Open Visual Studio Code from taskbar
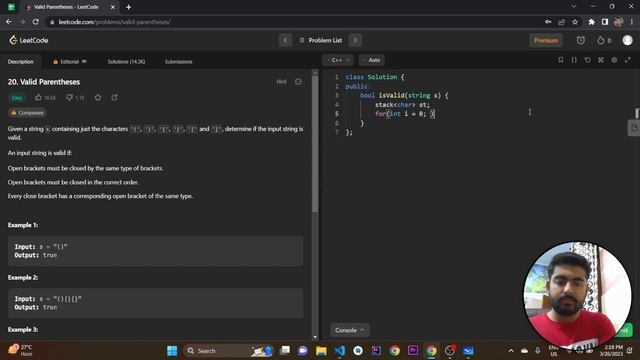The width and height of the screenshot is (640, 360). (340, 351)
